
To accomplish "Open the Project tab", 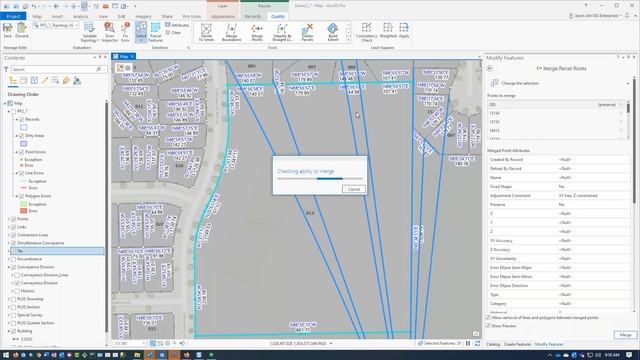I will (x=13, y=16).
